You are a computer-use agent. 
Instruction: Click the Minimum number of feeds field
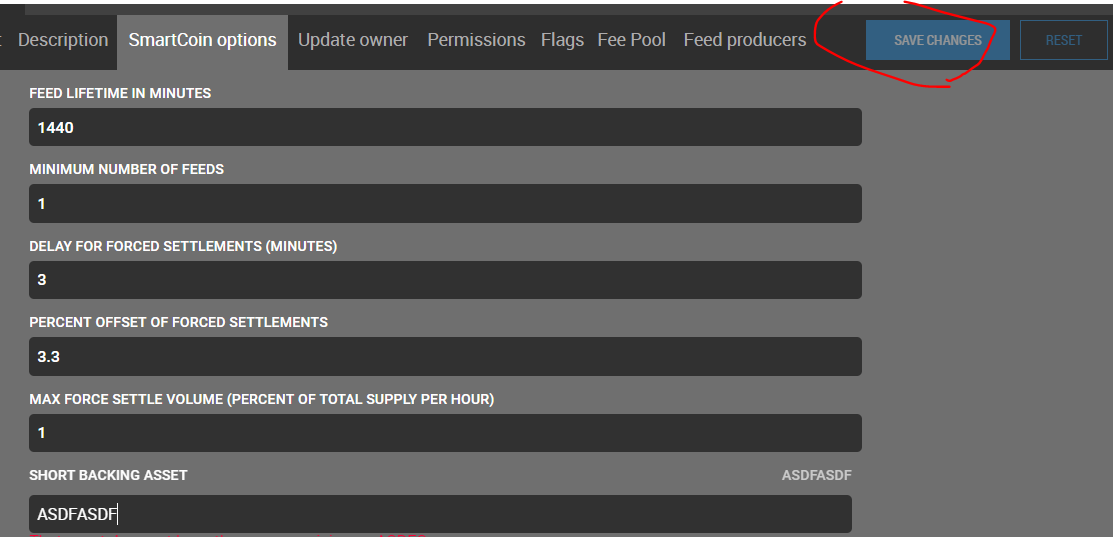445,204
